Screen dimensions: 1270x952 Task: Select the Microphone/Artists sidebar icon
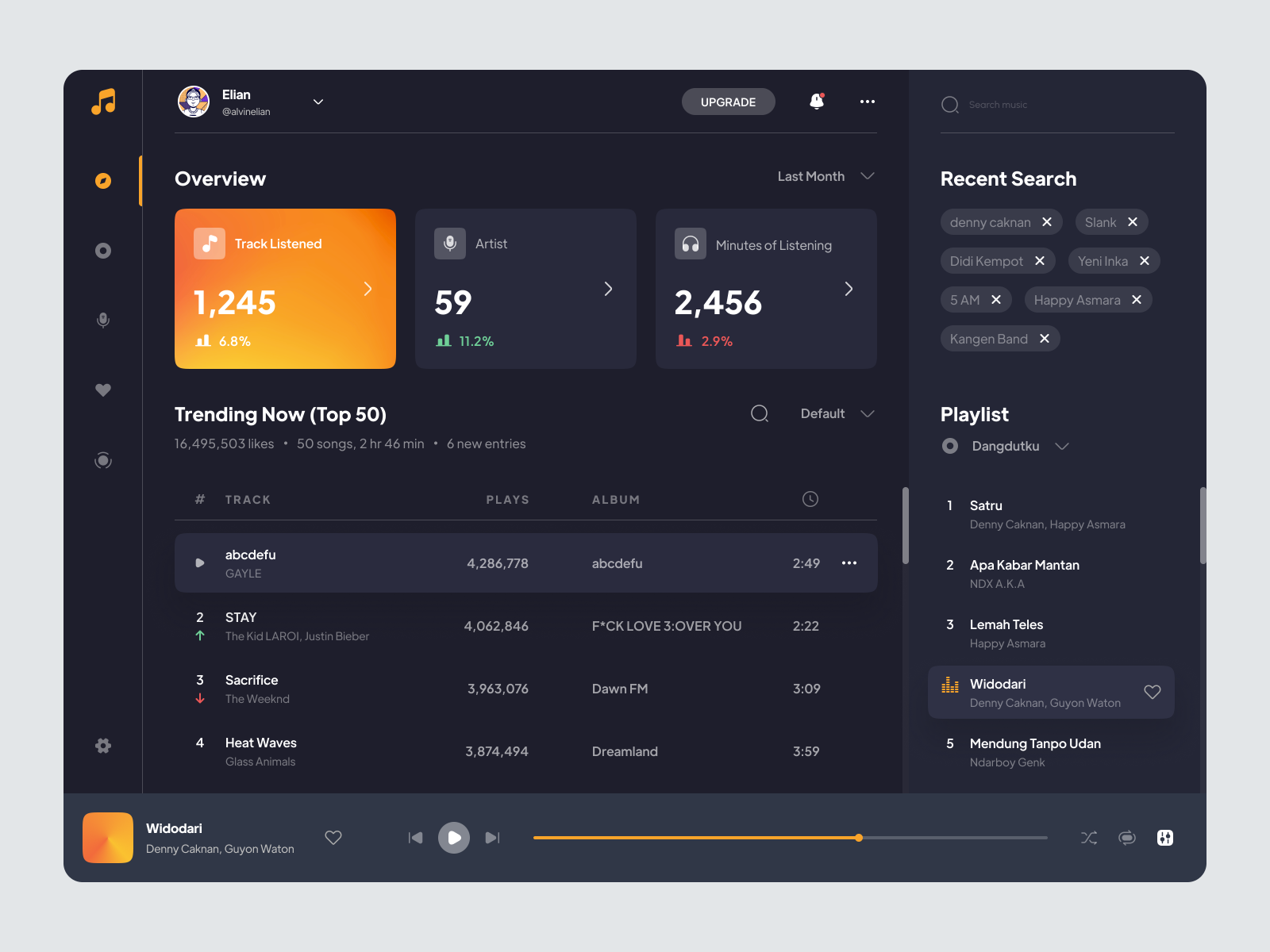(x=102, y=320)
